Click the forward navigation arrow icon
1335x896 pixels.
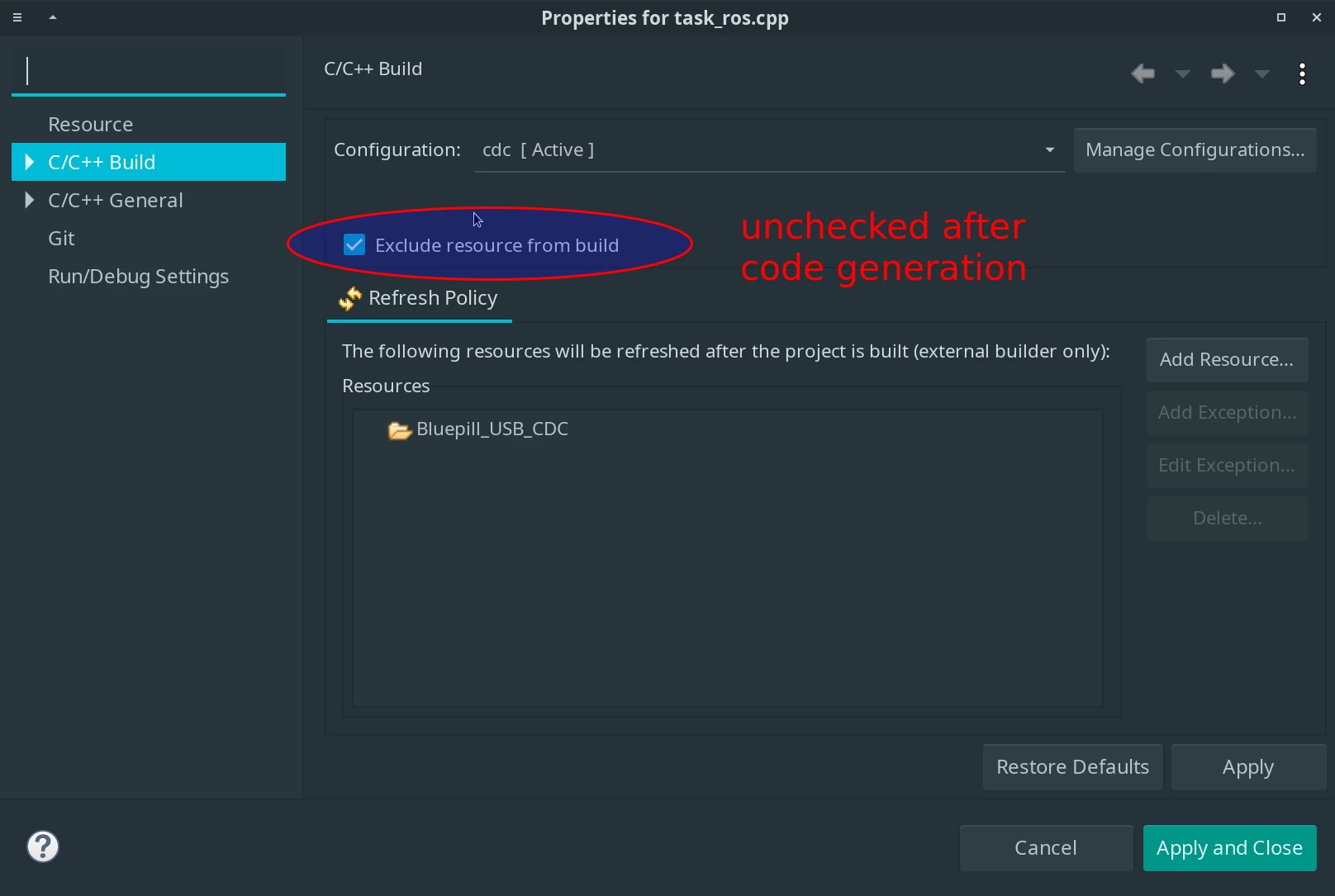1223,73
